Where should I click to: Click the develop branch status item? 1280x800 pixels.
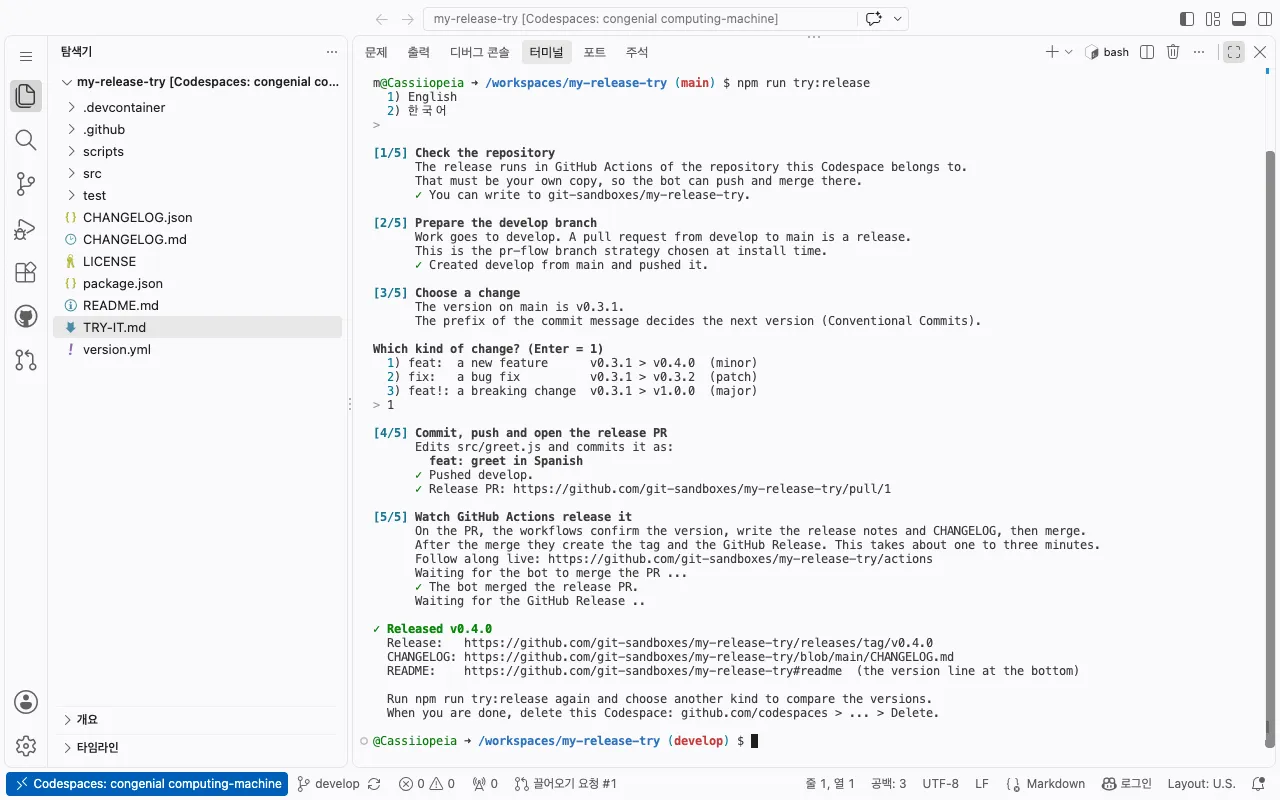(x=330, y=784)
